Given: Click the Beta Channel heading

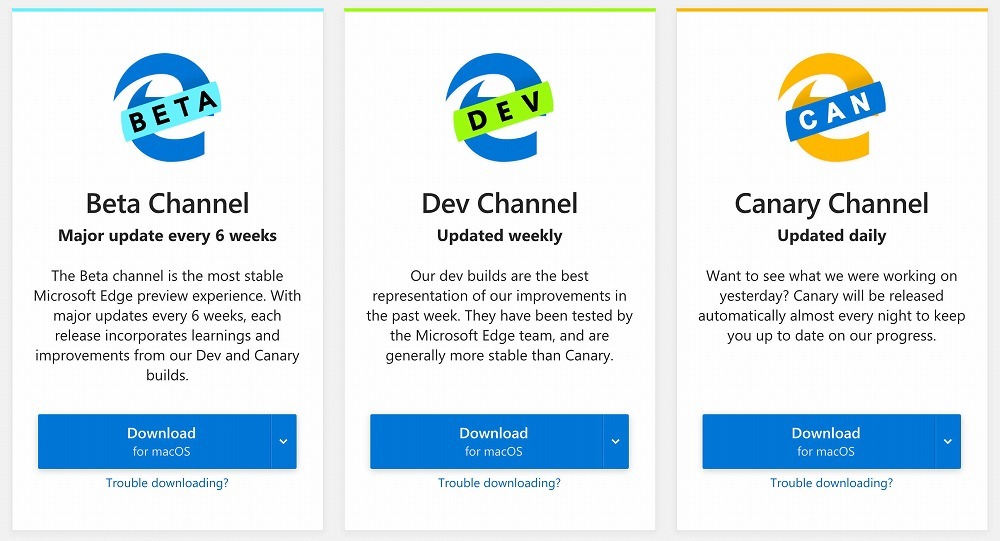Looking at the screenshot, I should [167, 203].
